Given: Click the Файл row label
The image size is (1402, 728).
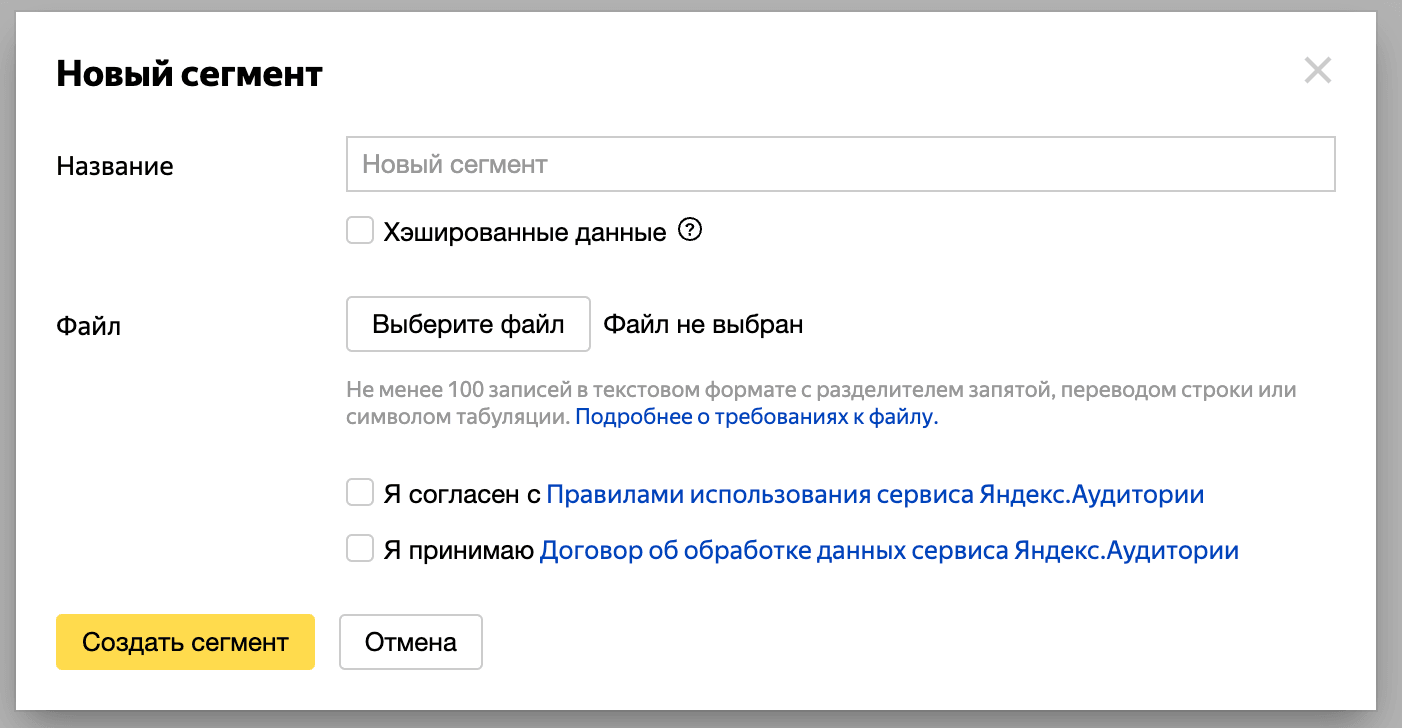Looking at the screenshot, I should 89,326.
